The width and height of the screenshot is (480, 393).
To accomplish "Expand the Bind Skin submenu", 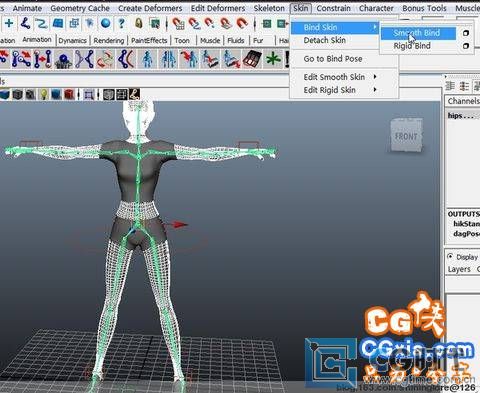I will click(335, 27).
